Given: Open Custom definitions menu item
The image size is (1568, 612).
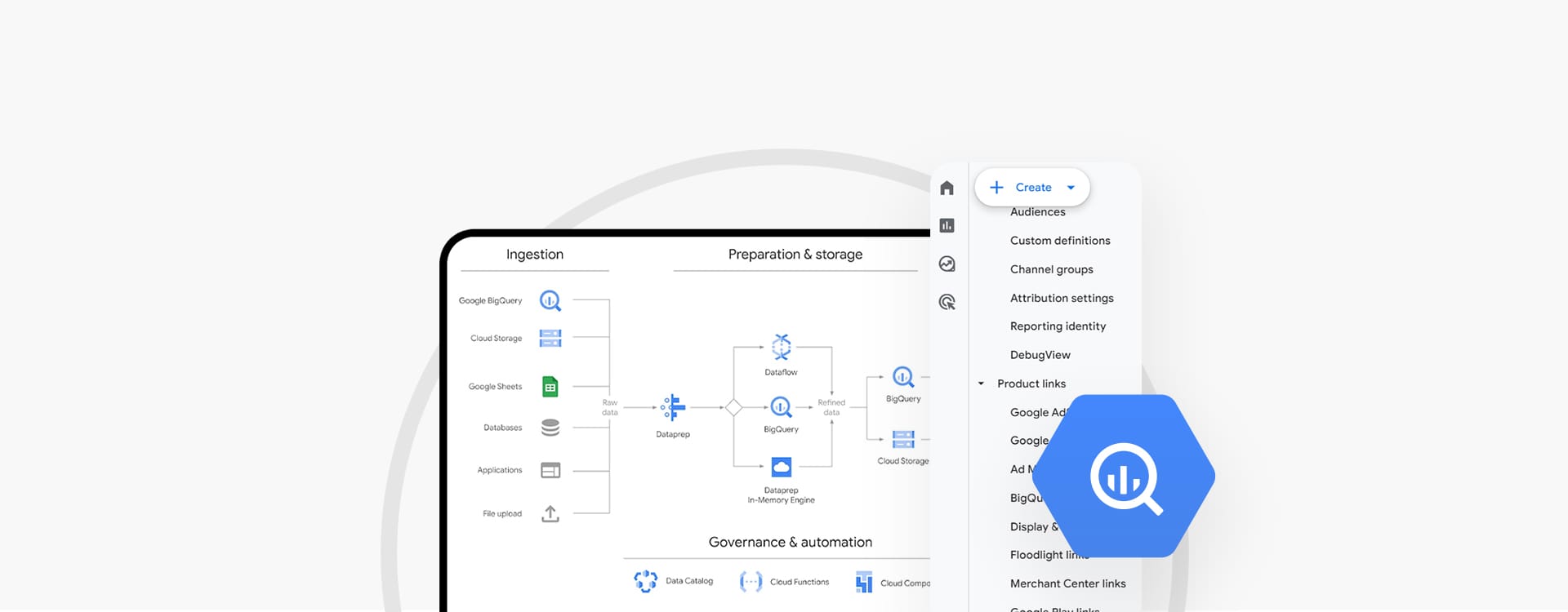Looking at the screenshot, I should coord(1059,241).
